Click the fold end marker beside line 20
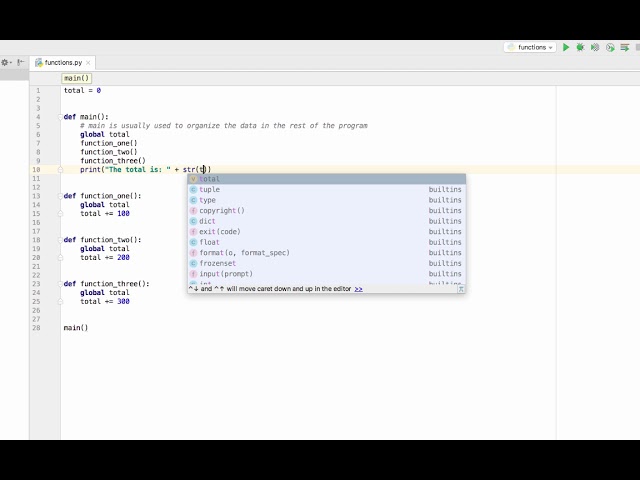Screen dimensions: 640x480 click(60, 258)
